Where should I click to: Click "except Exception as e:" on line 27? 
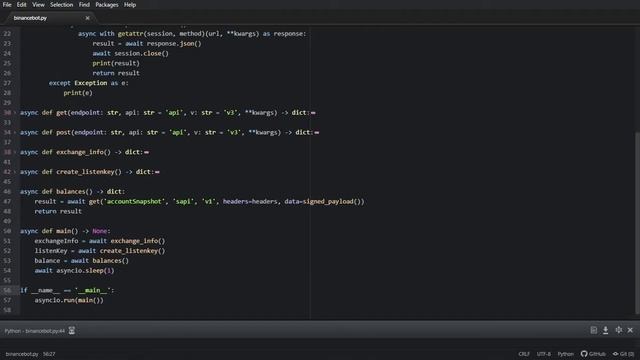(x=89, y=83)
